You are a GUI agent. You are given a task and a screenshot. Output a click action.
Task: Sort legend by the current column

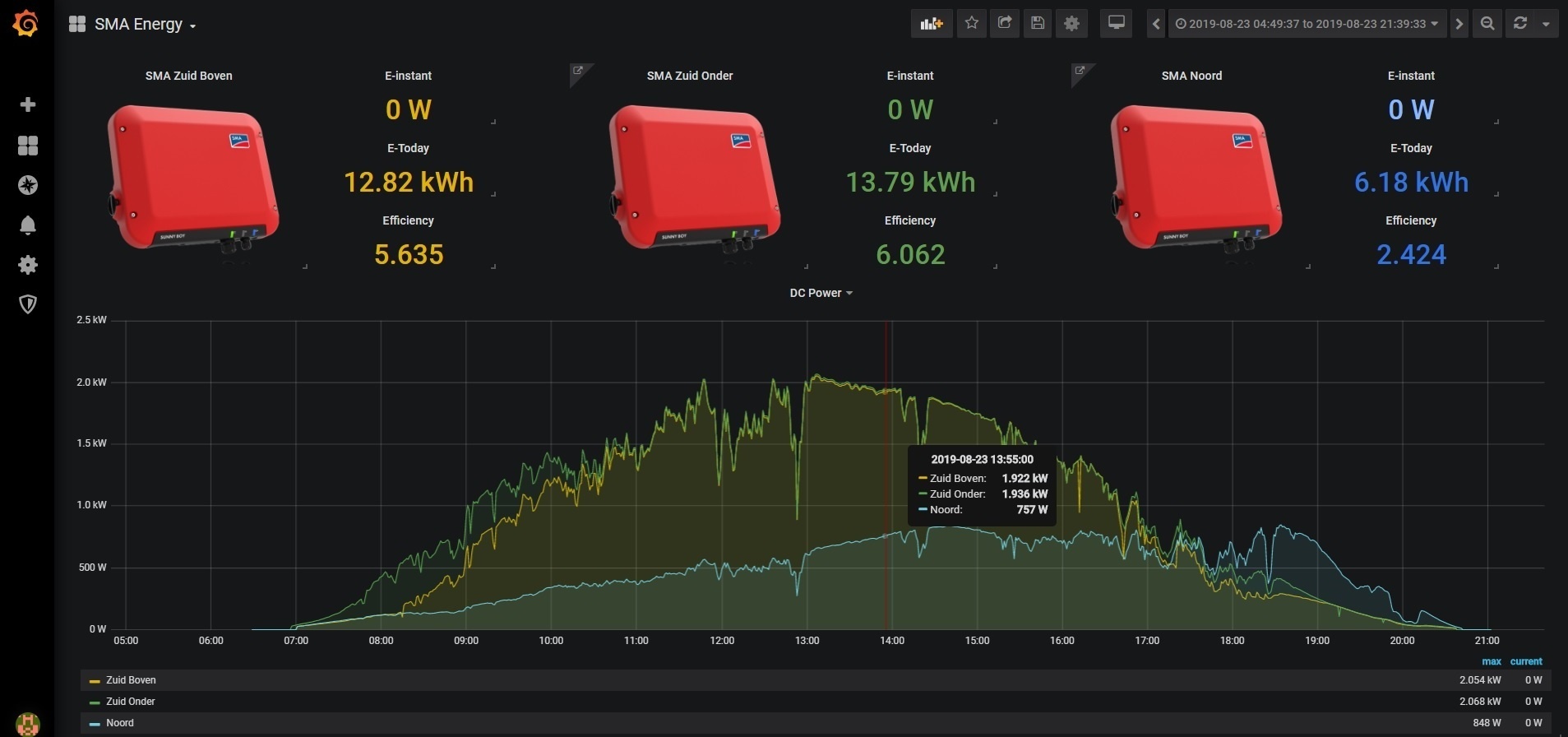coord(1526,661)
